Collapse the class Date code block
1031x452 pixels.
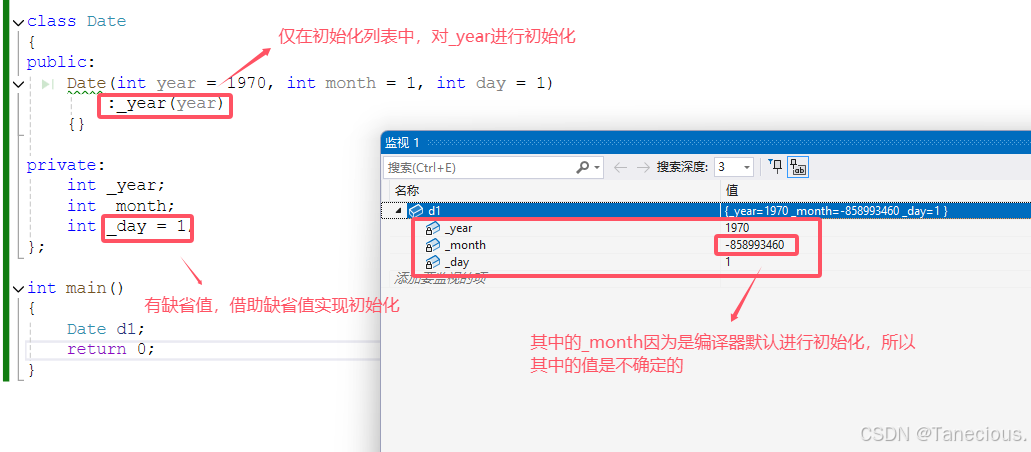pos(18,22)
